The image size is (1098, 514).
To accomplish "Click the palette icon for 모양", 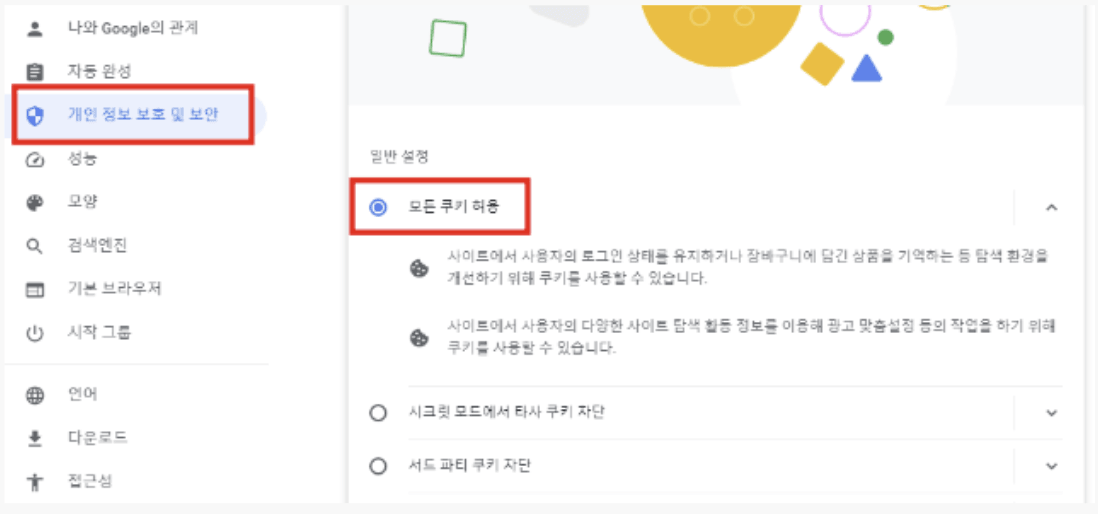I will point(35,203).
